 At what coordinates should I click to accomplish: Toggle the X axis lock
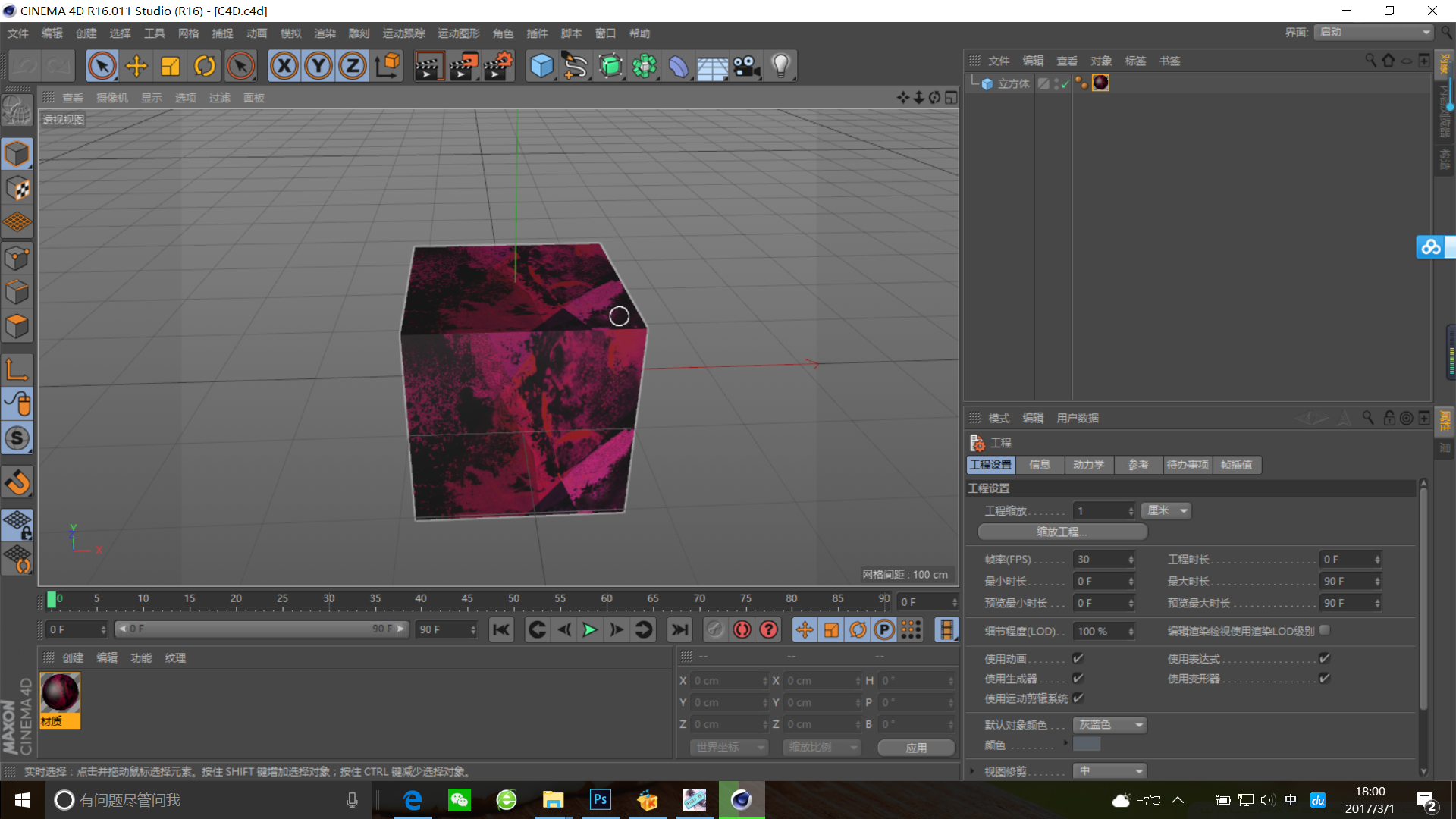tap(284, 66)
